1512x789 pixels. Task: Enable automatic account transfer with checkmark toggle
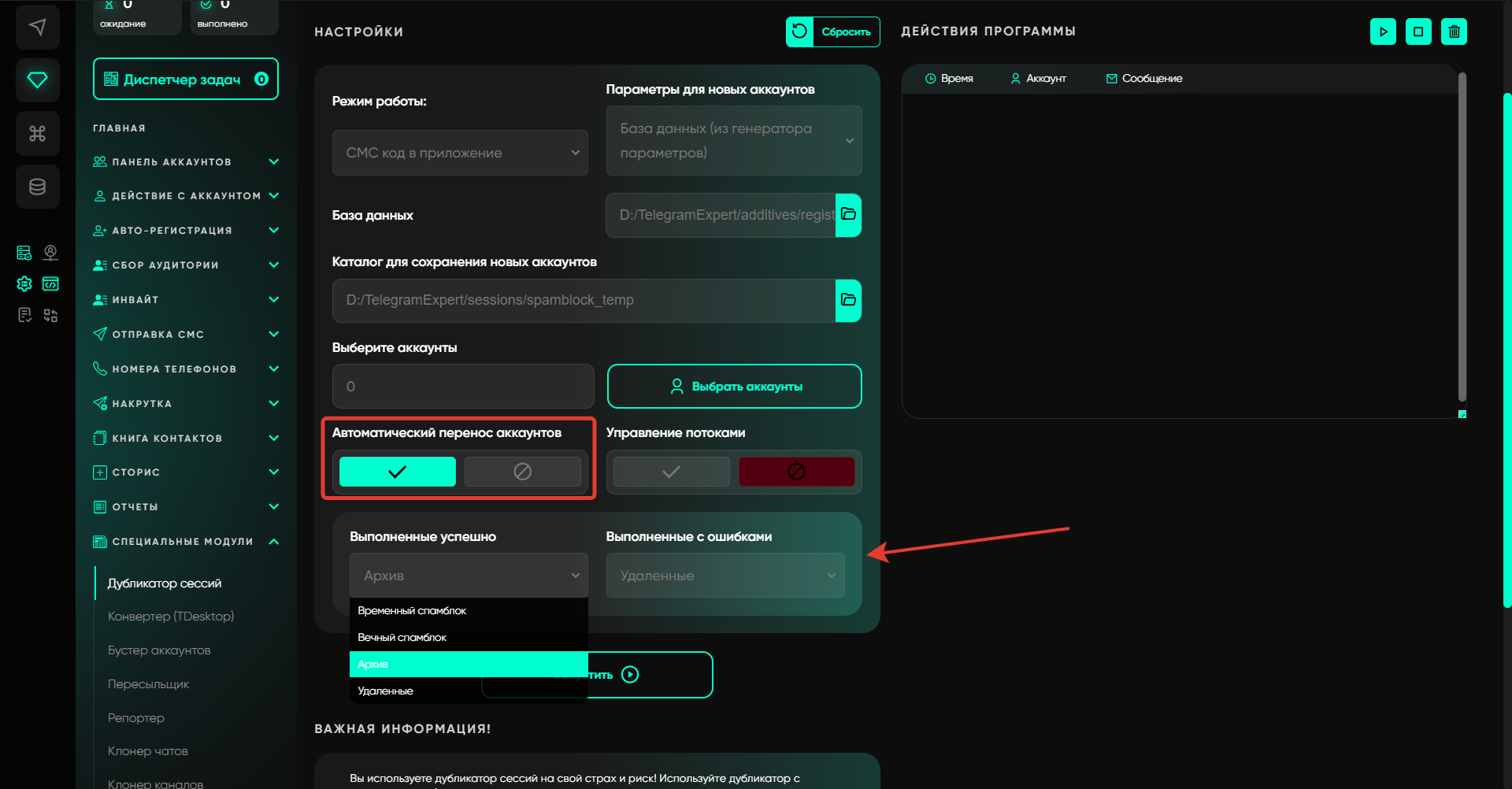397,472
